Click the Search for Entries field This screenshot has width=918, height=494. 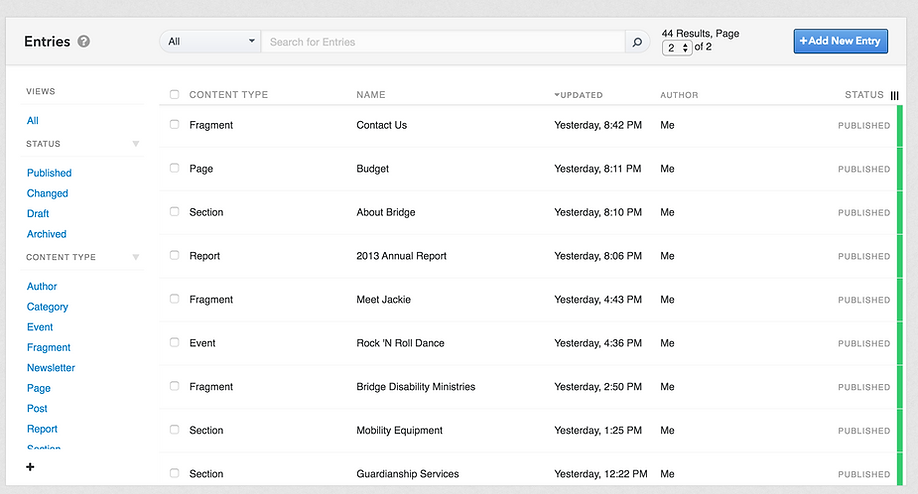(x=445, y=42)
